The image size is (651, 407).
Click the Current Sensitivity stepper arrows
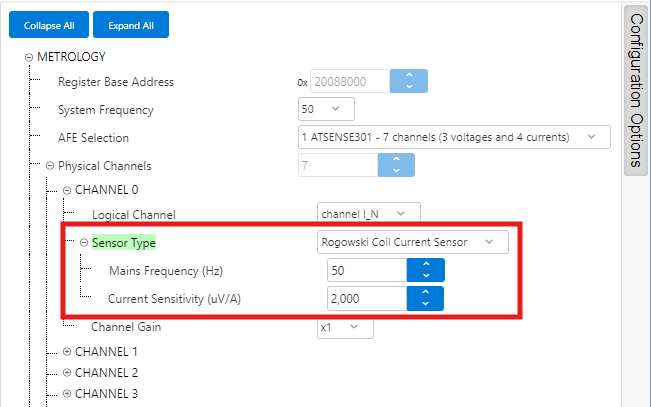[x=425, y=298]
